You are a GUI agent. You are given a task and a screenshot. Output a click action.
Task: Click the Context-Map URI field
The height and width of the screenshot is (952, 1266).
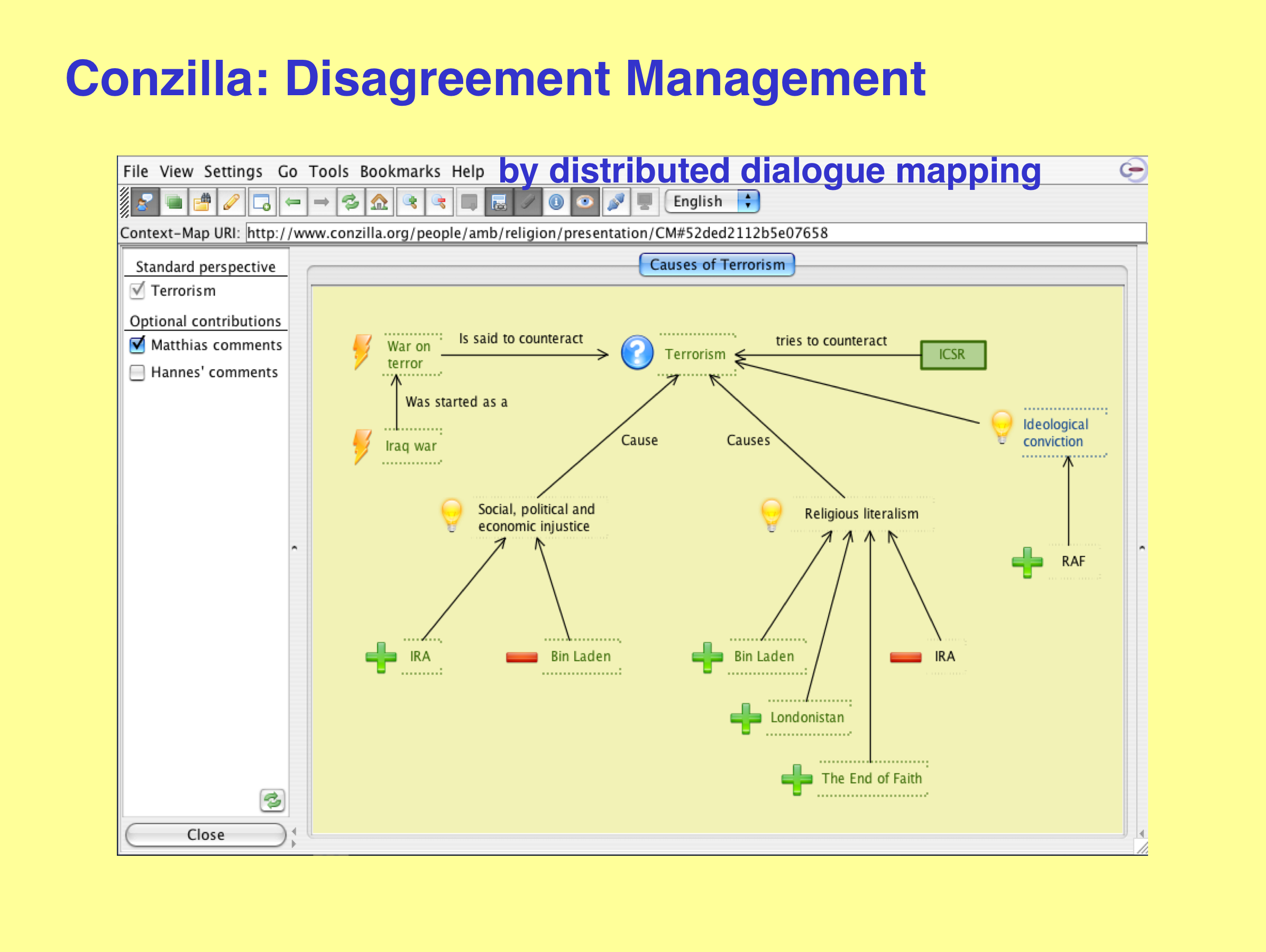(695, 233)
